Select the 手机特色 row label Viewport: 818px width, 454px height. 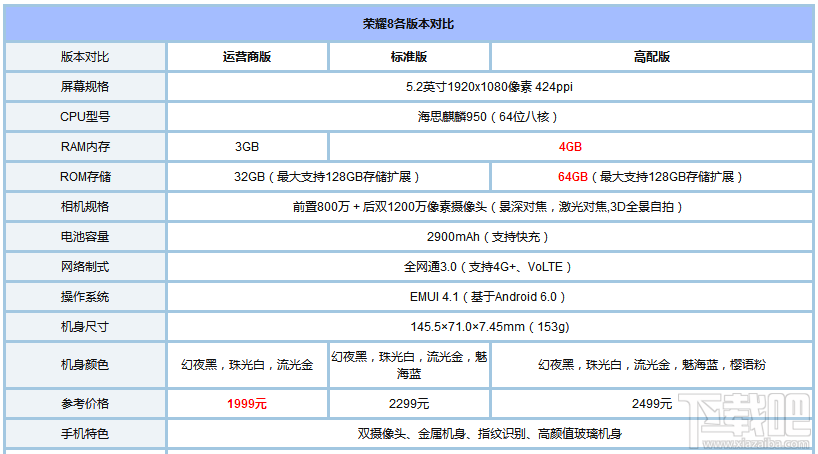click(85, 434)
